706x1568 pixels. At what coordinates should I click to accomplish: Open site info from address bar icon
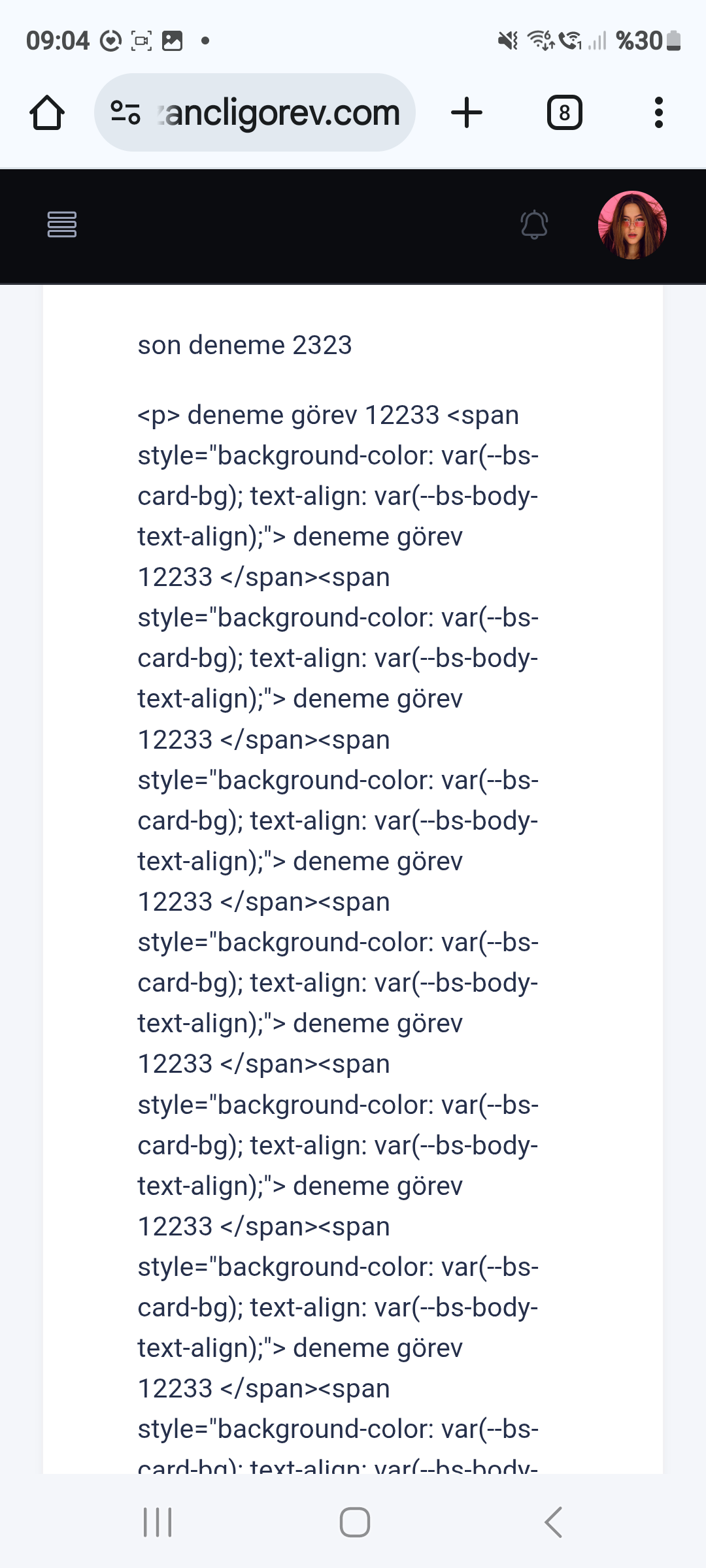tap(126, 112)
